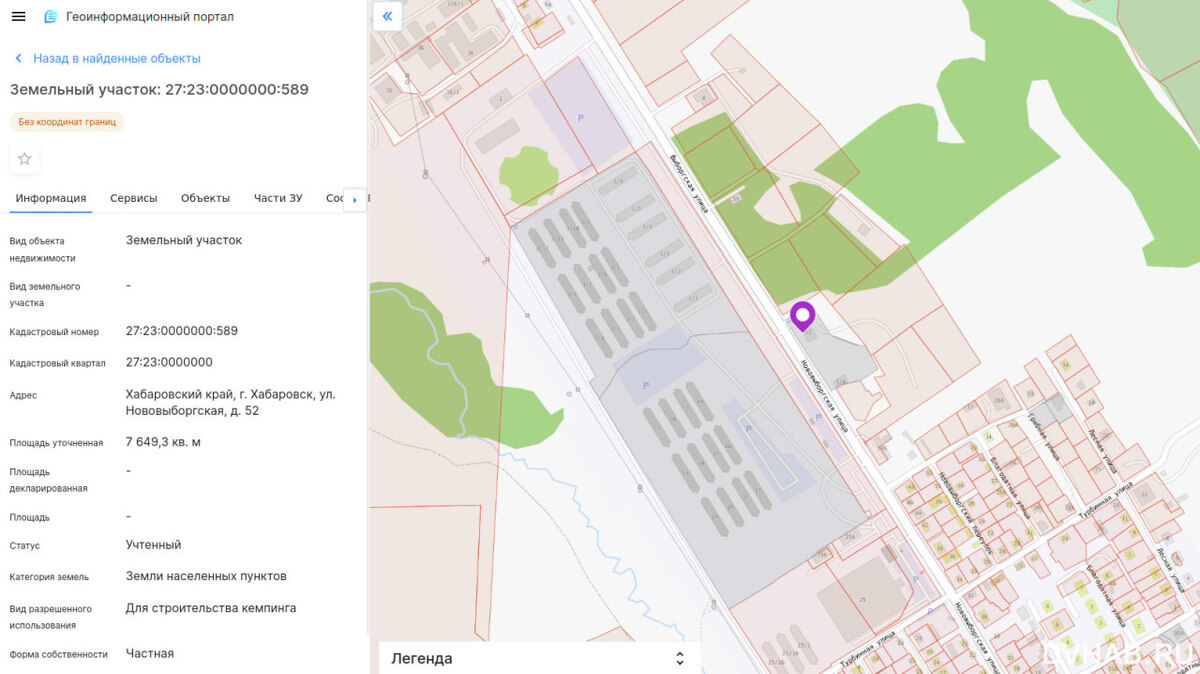Viewport: 1200px width, 674px height.
Task: Click the back arrow icon beside Назад
Action: click(18, 59)
